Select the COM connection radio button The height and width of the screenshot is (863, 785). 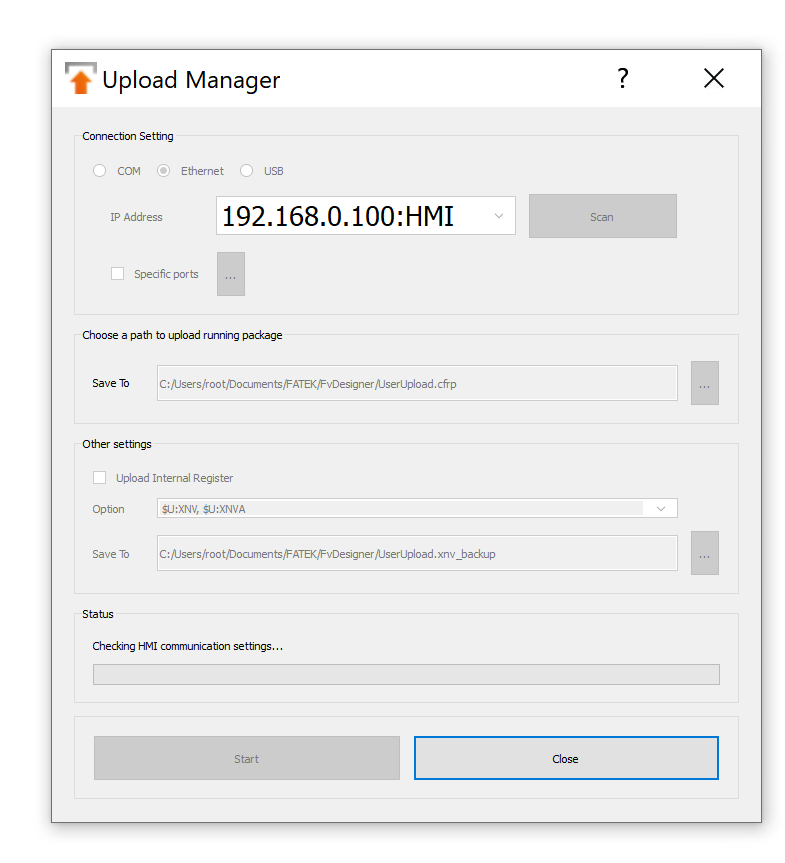[x=100, y=171]
